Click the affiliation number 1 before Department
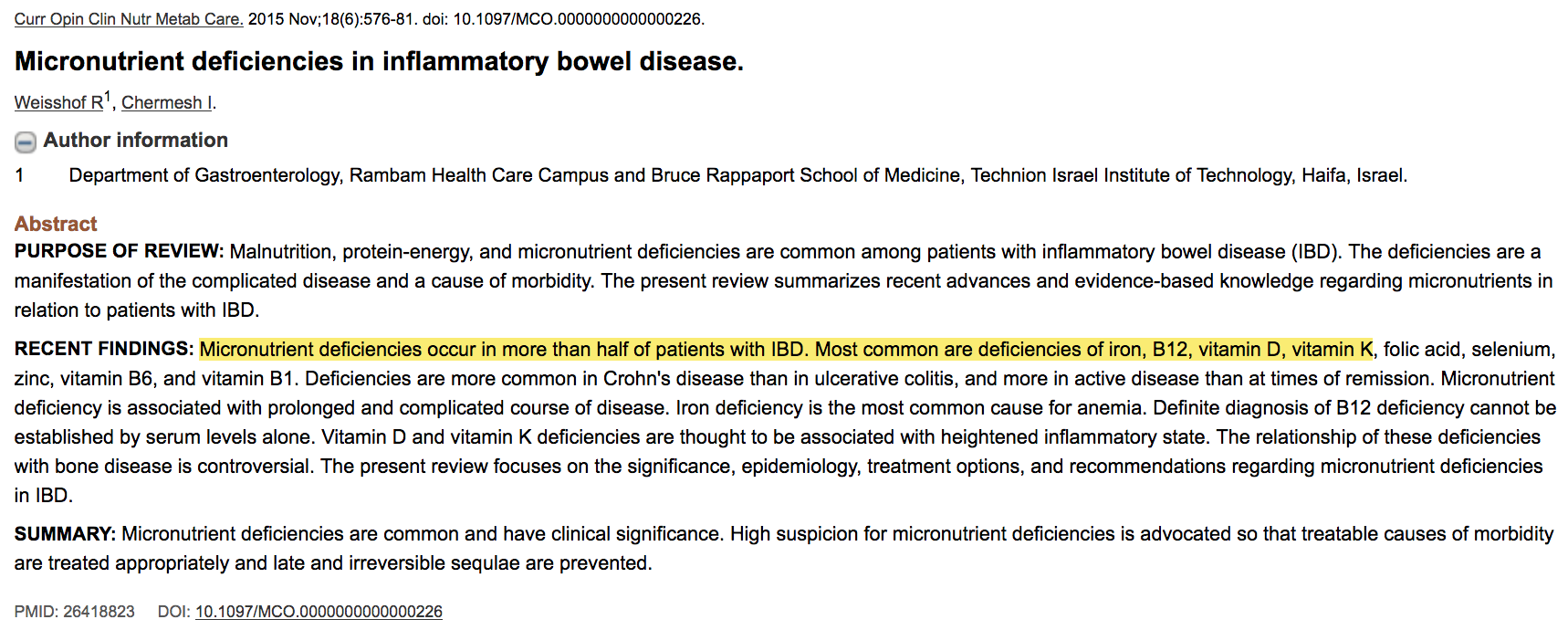This screenshot has height=630, width=1568. click(x=19, y=175)
